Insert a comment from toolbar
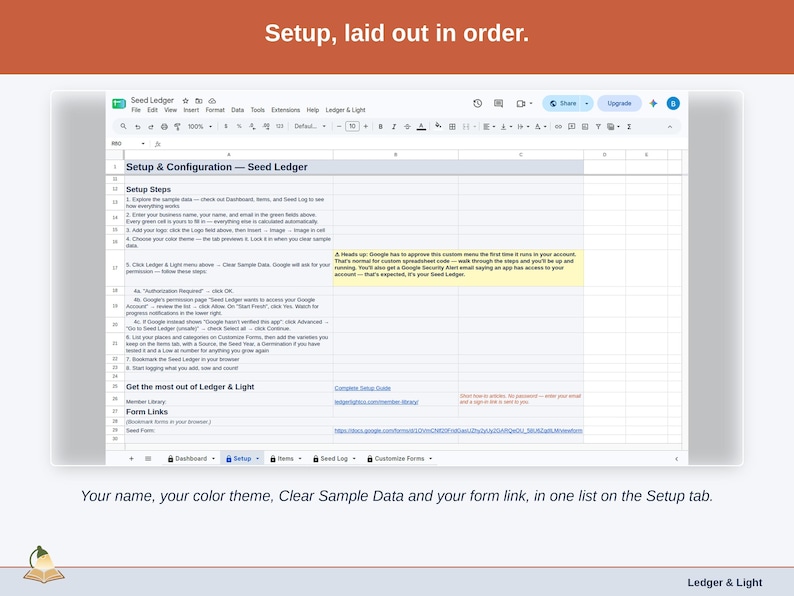Viewport: 794px width, 596px height. (572, 127)
